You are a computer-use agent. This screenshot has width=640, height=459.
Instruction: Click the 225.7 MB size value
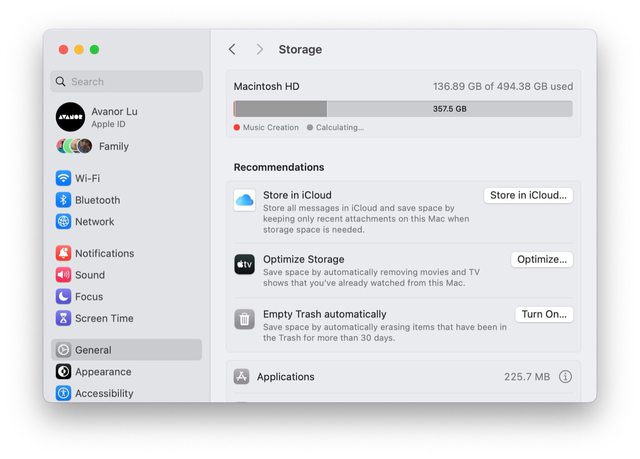tap(527, 377)
